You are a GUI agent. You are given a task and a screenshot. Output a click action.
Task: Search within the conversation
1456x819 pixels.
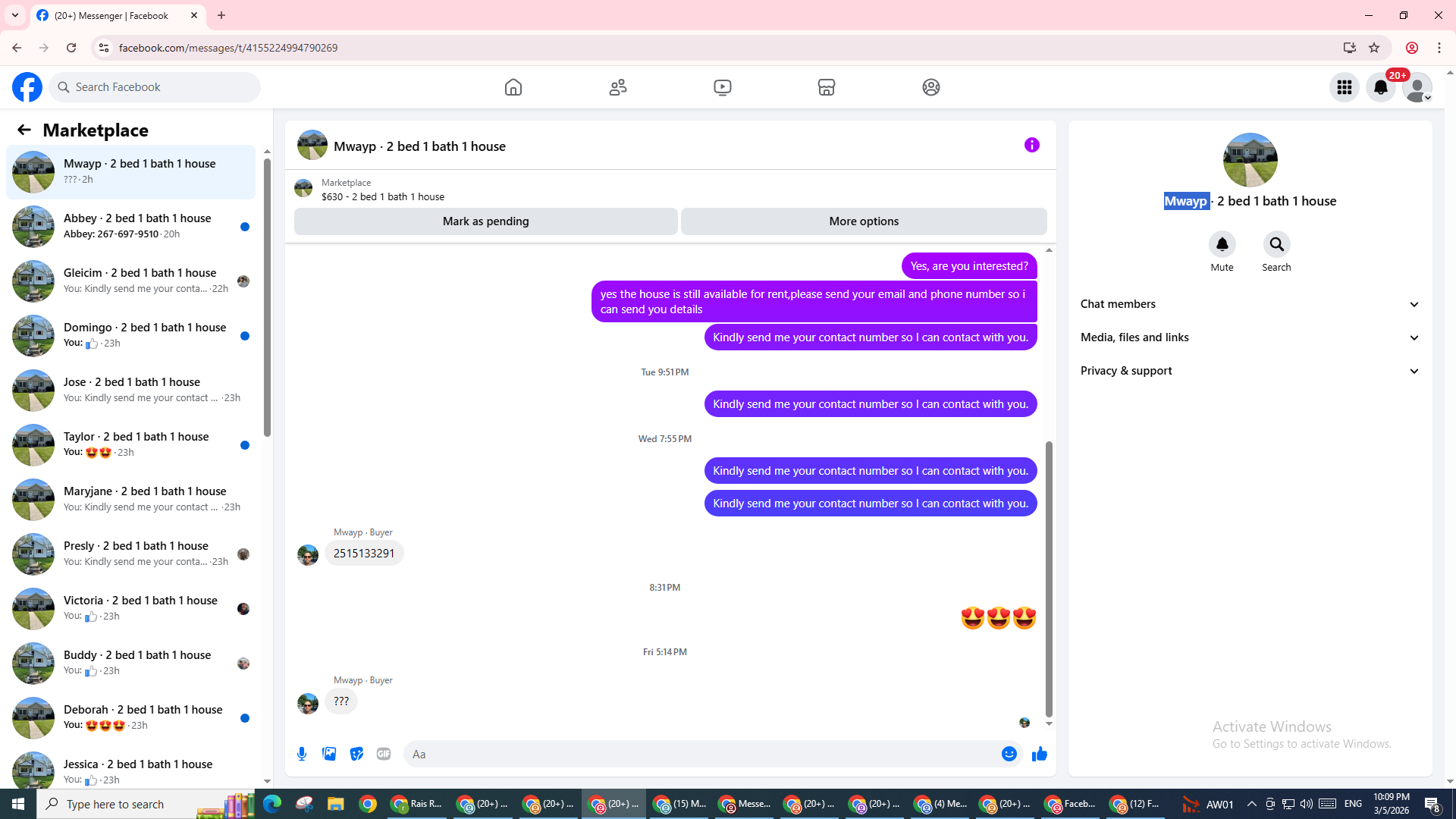[1276, 245]
